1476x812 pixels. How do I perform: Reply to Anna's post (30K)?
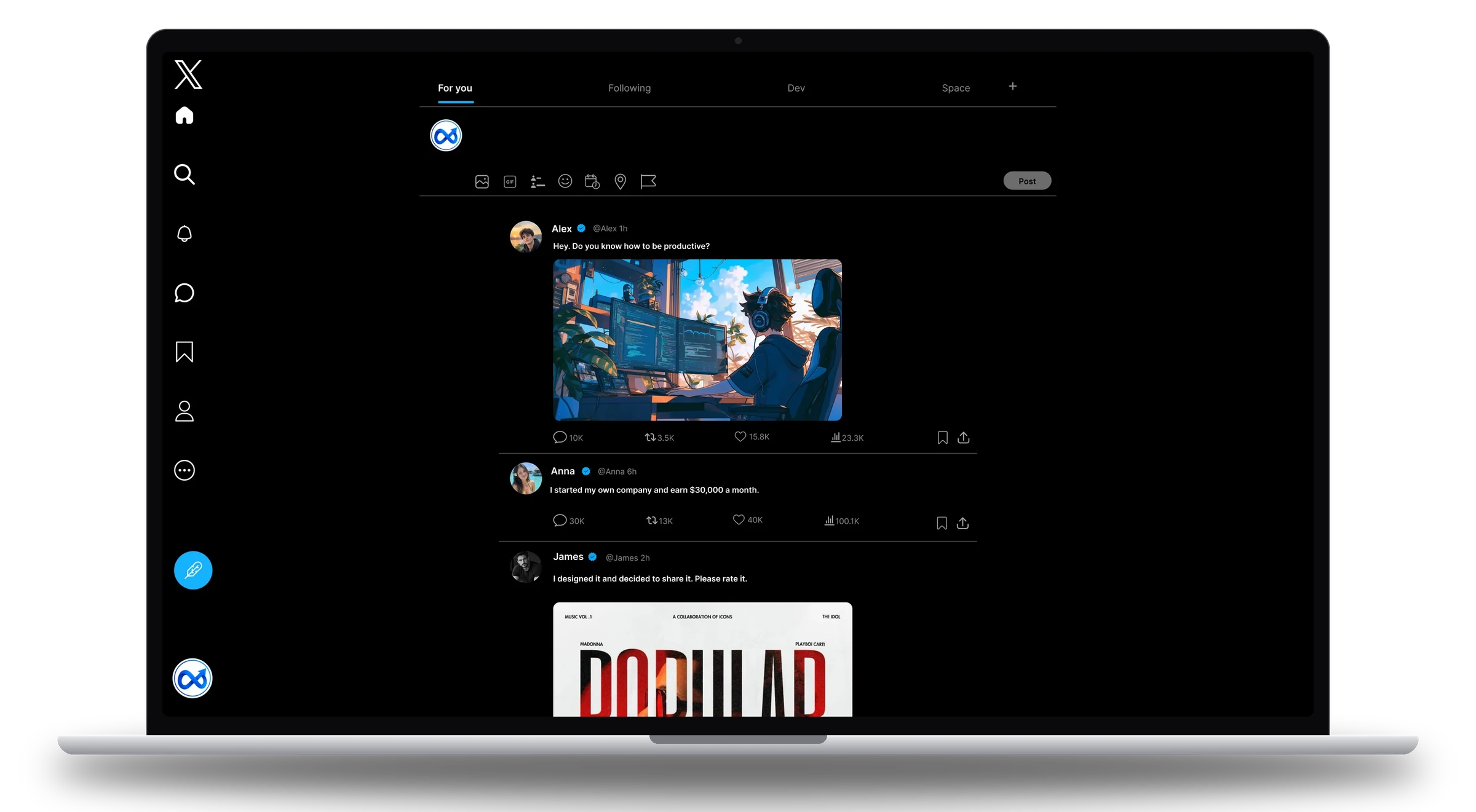pyautogui.click(x=568, y=521)
